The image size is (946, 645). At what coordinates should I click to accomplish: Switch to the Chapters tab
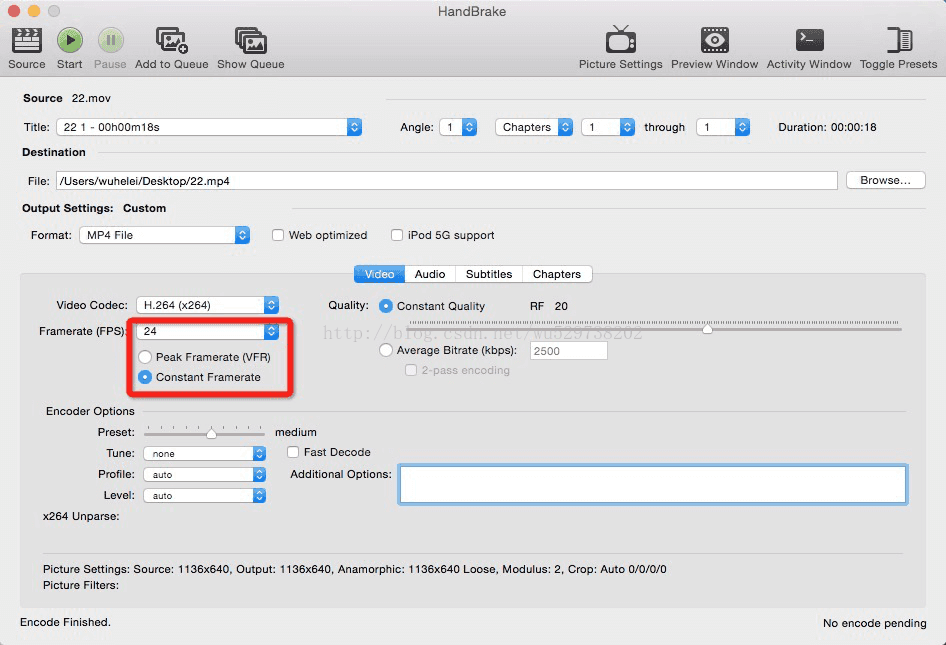pos(557,274)
